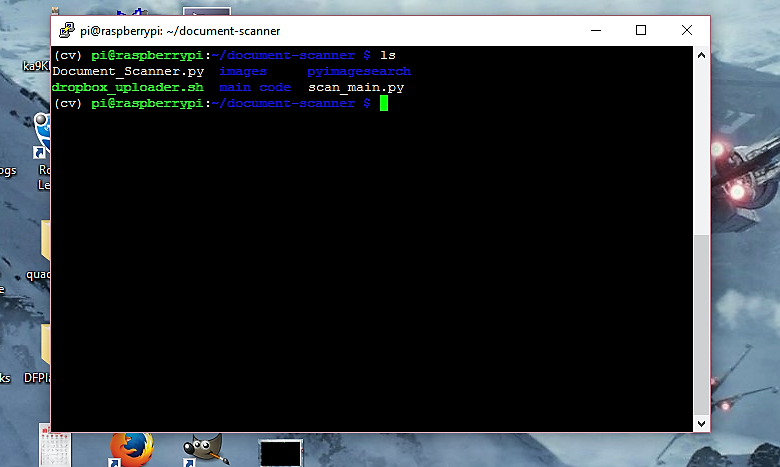Open the GIMP desktop shortcut
Image resolution: width=780 pixels, height=467 pixels.
coord(205,450)
